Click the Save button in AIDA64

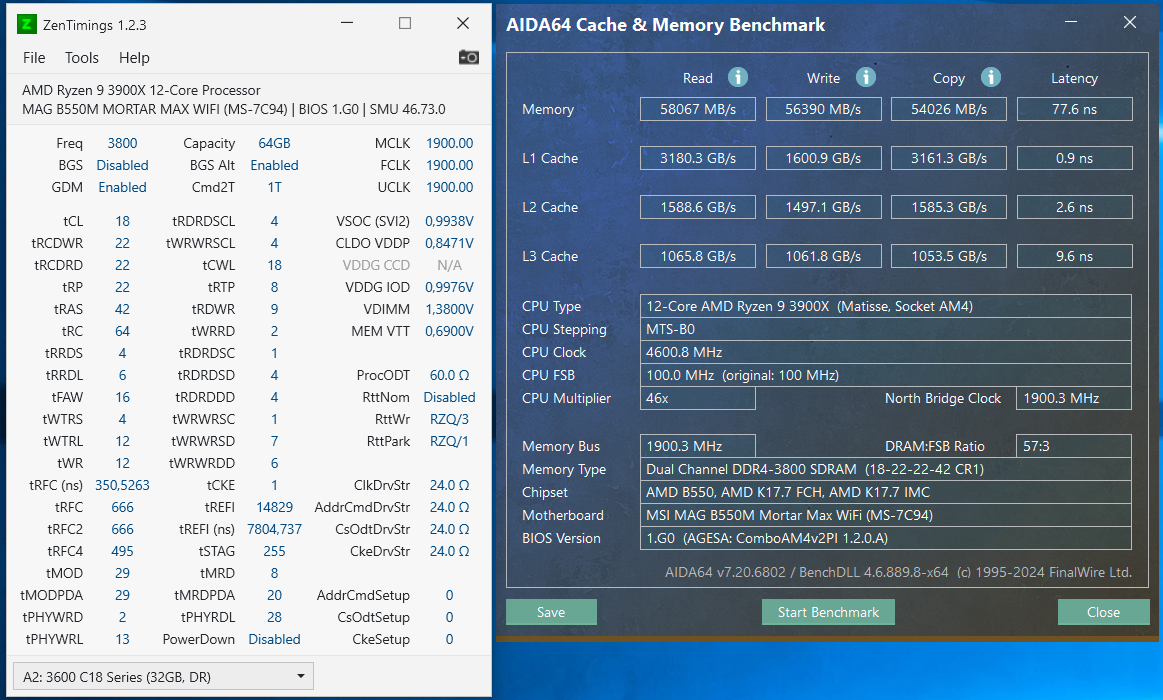[x=551, y=612]
